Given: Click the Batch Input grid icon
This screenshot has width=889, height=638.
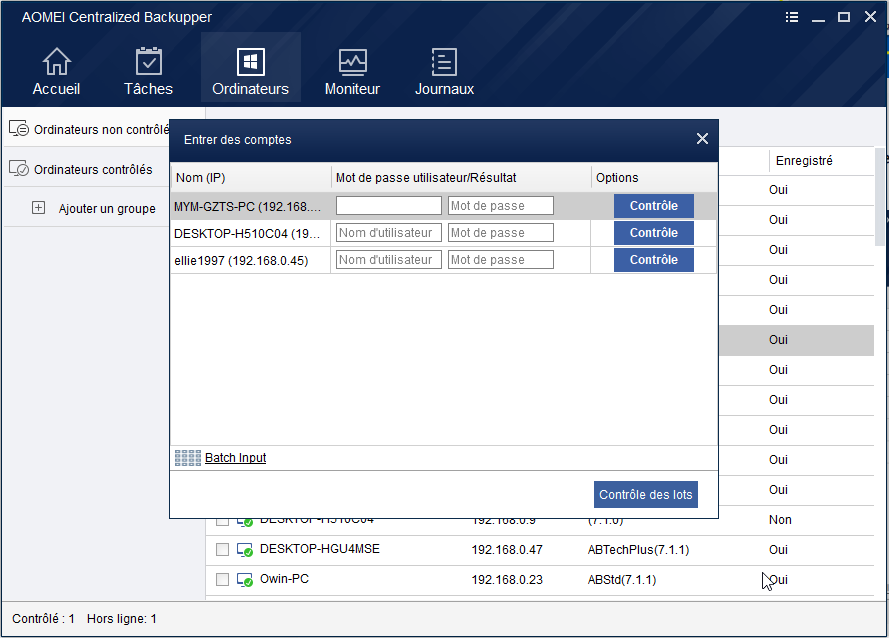Looking at the screenshot, I should (188, 458).
